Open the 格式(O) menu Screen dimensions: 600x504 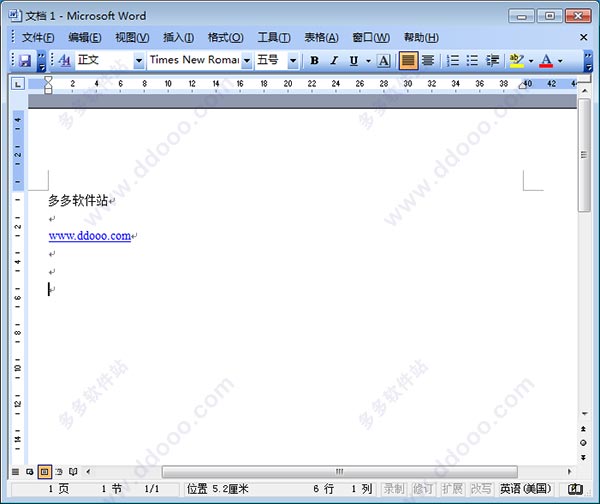click(x=225, y=38)
